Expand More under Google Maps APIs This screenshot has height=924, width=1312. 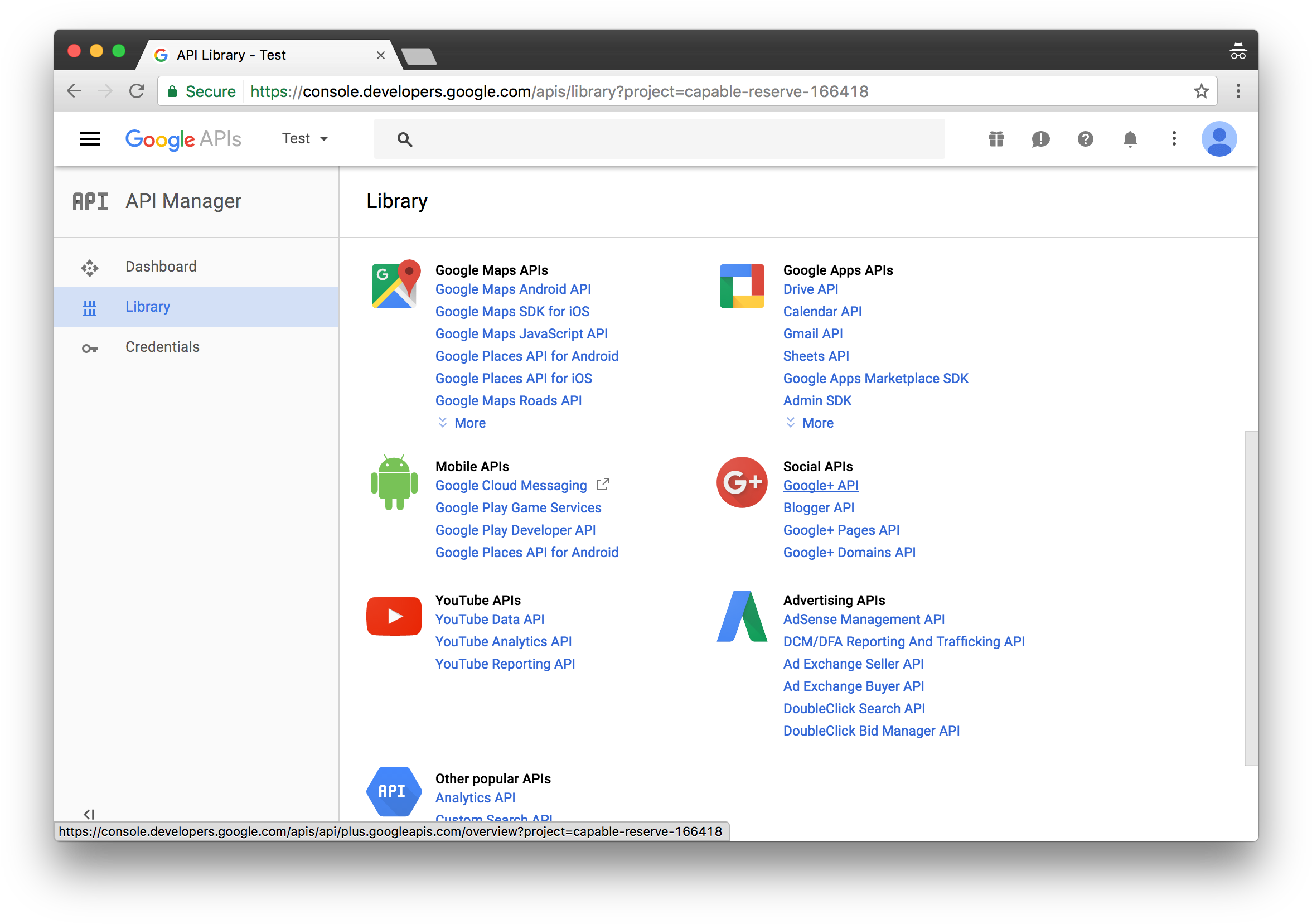[x=462, y=423]
